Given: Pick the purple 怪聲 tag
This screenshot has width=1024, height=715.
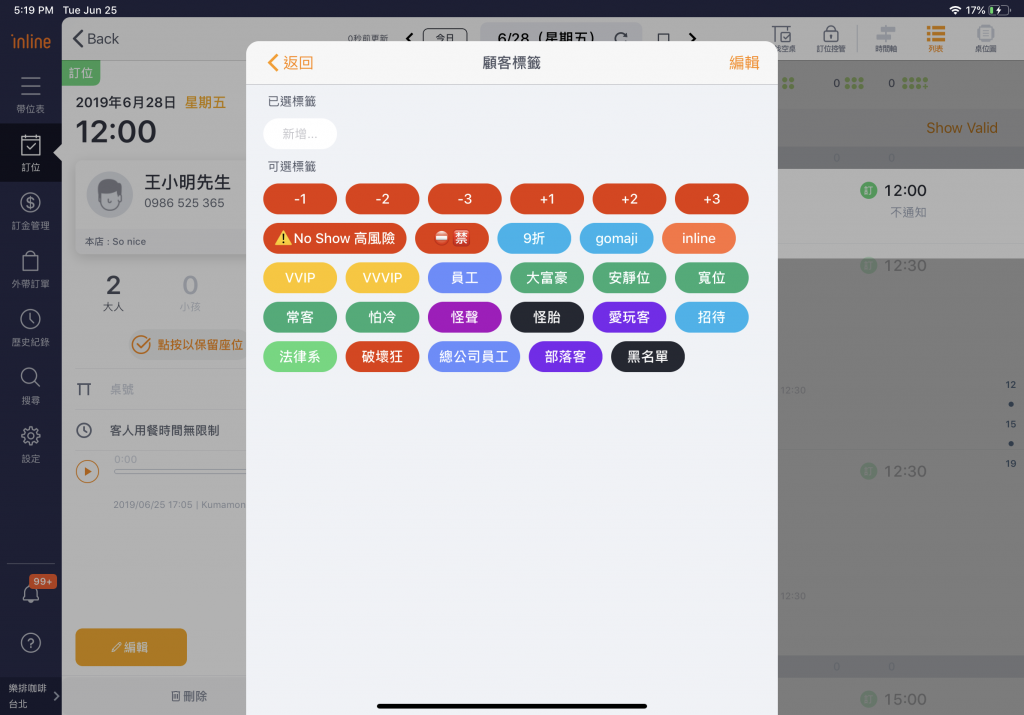Looking at the screenshot, I should point(464,317).
